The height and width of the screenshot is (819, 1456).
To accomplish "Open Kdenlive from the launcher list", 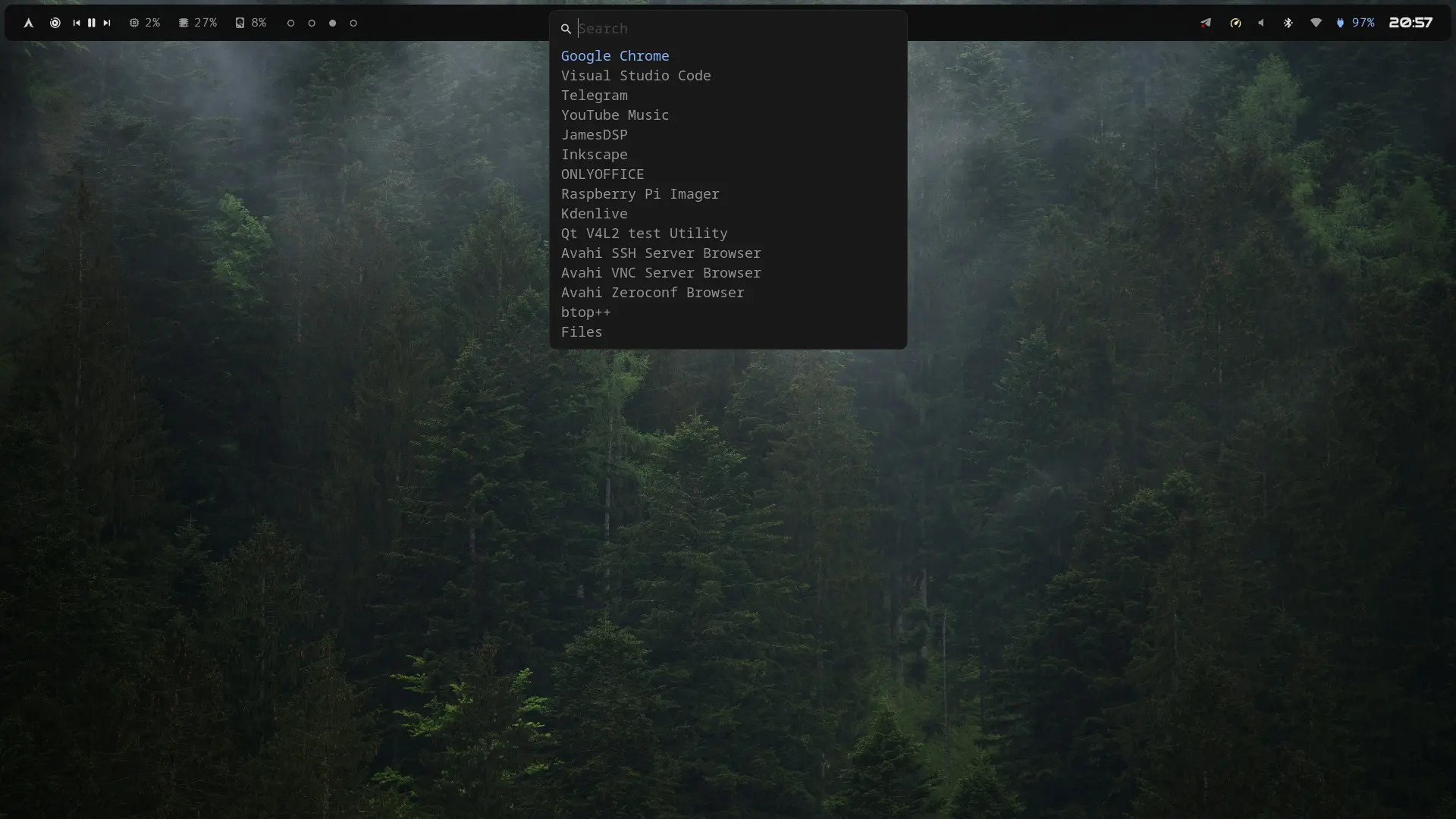I will [728, 214].
